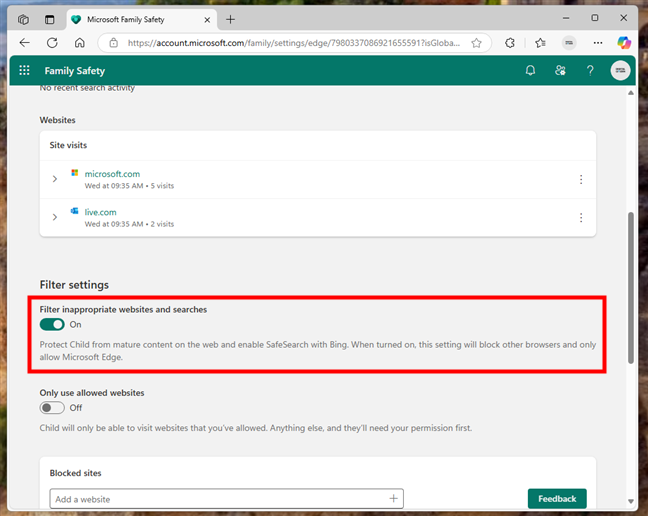Image resolution: width=648 pixels, height=516 pixels.
Task: Open the Microsoft apps launcher grid
Action: [24, 71]
